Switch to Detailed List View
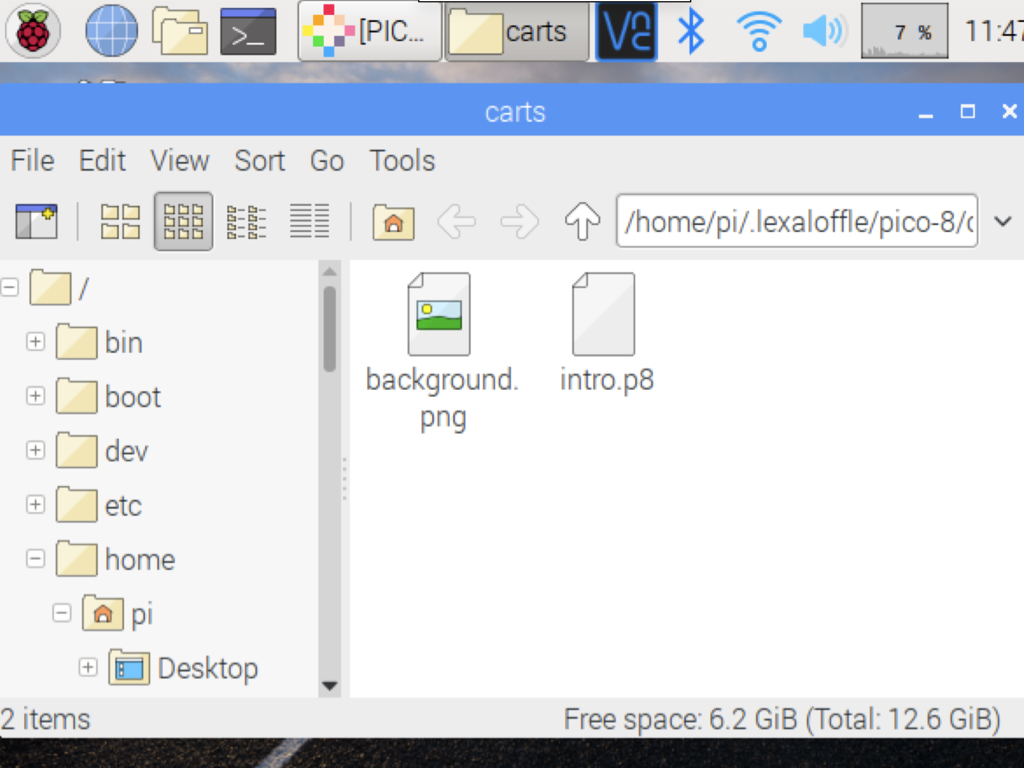This screenshot has height=768, width=1024. tap(310, 221)
